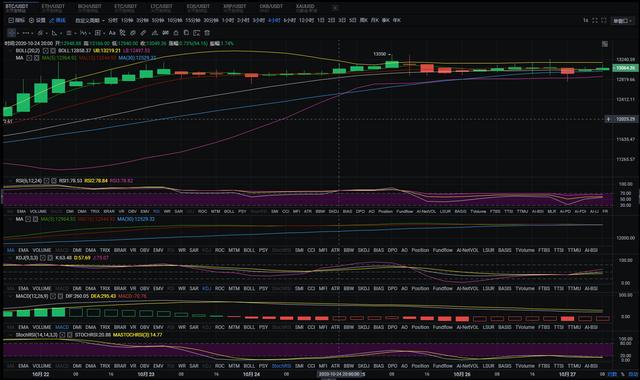The image size is (640, 380).
Task: Open RSI(6,12,24) indicator settings icon
Action: 47,181
